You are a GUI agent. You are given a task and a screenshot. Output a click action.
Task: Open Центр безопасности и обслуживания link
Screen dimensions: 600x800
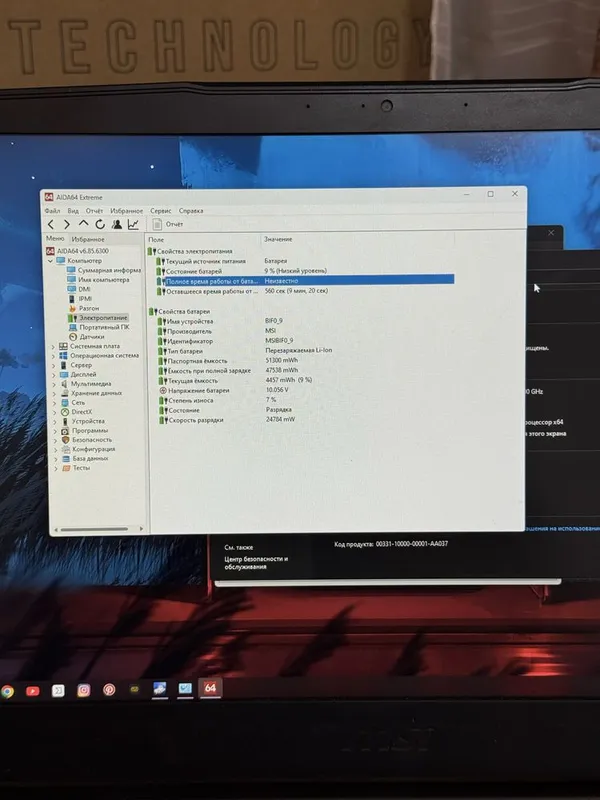(256, 562)
